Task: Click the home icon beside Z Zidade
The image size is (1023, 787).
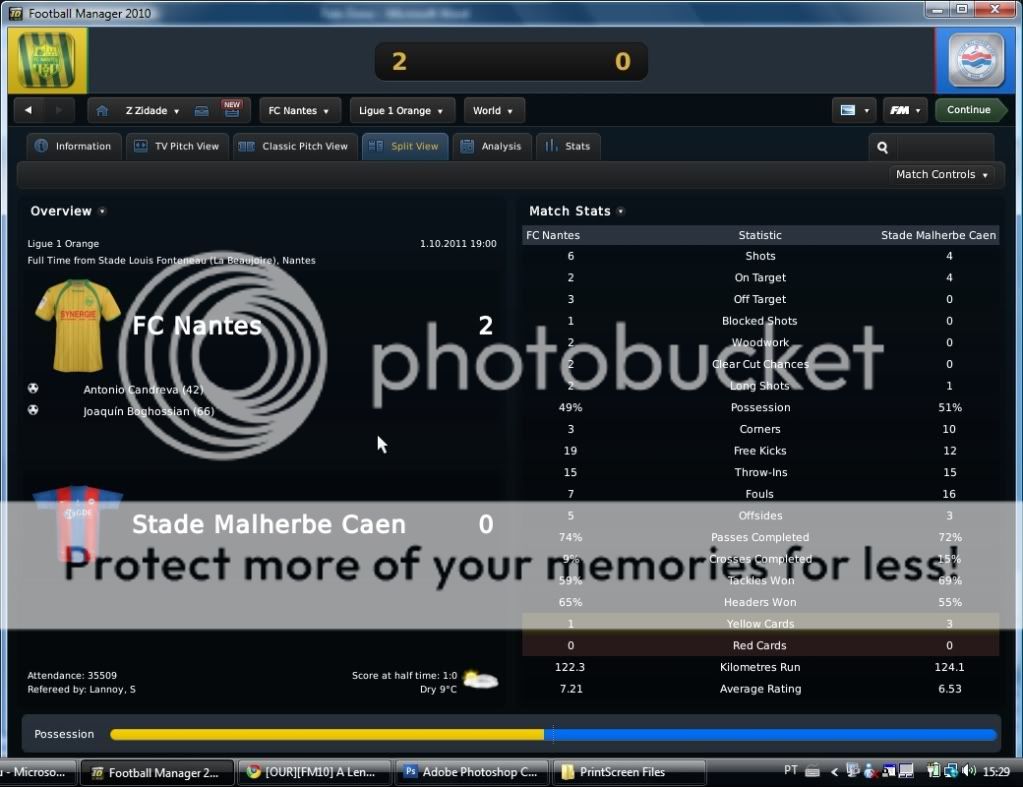Action: [x=102, y=111]
